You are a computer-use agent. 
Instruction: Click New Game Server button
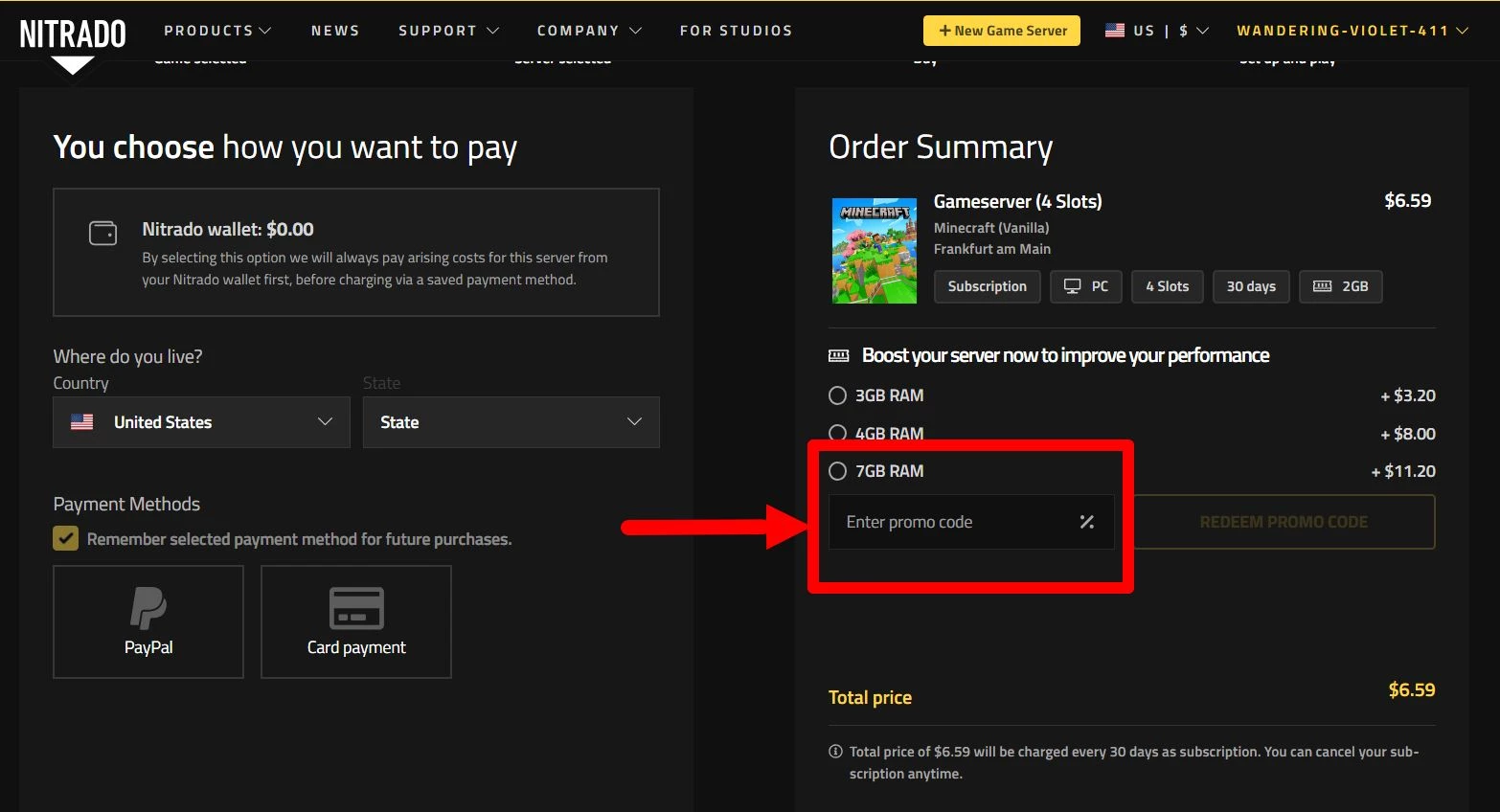(1002, 31)
